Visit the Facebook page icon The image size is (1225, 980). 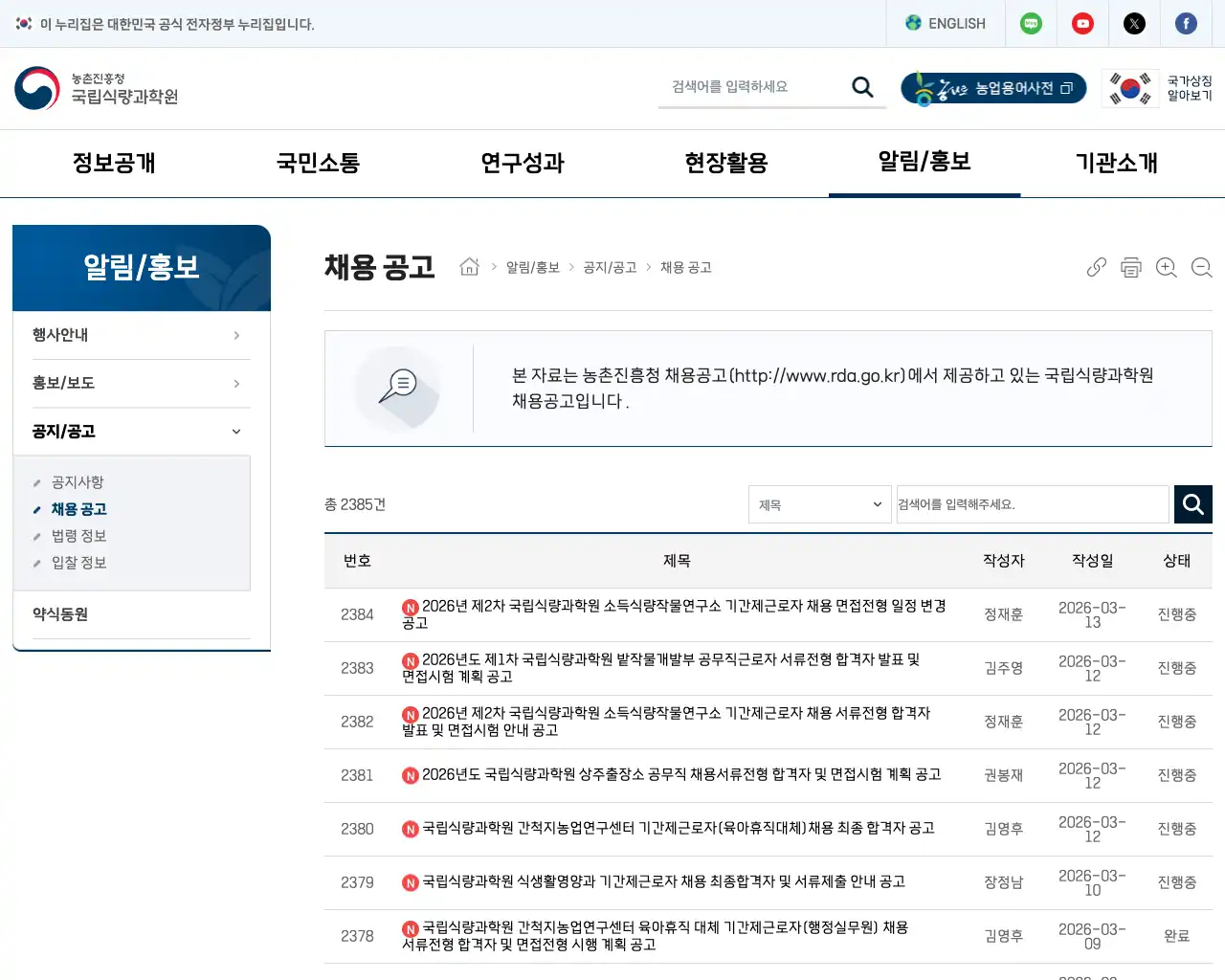pyautogui.click(x=1186, y=23)
